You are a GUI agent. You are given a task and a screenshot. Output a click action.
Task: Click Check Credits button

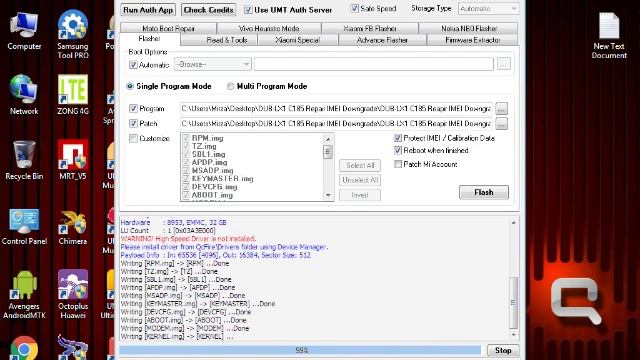click(x=209, y=10)
